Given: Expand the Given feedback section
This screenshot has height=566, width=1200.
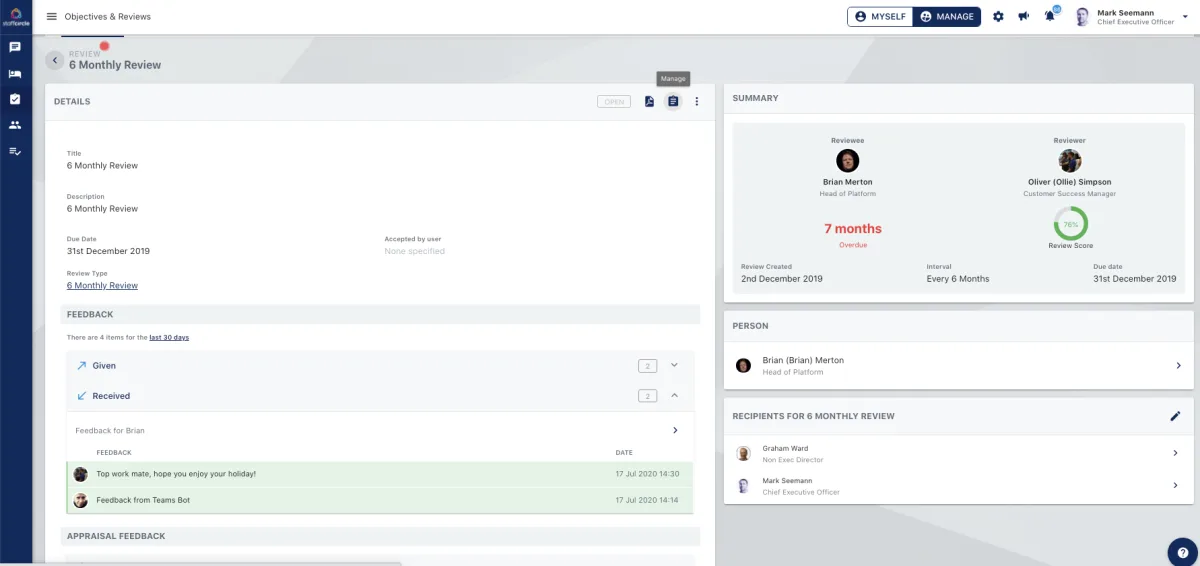Looking at the screenshot, I should pyautogui.click(x=674, y=366).
